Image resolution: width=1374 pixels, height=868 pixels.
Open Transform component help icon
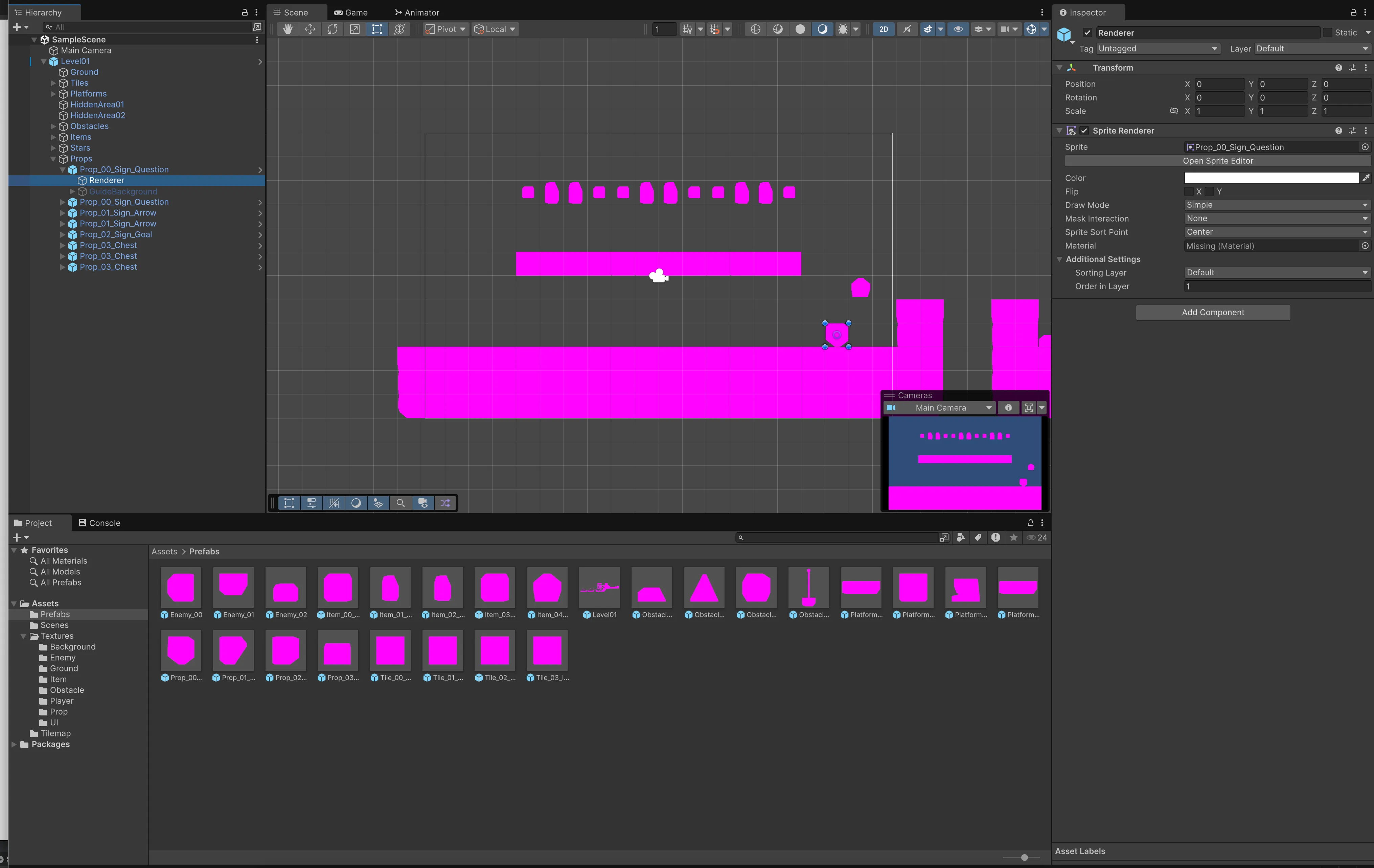[1338, 68]
